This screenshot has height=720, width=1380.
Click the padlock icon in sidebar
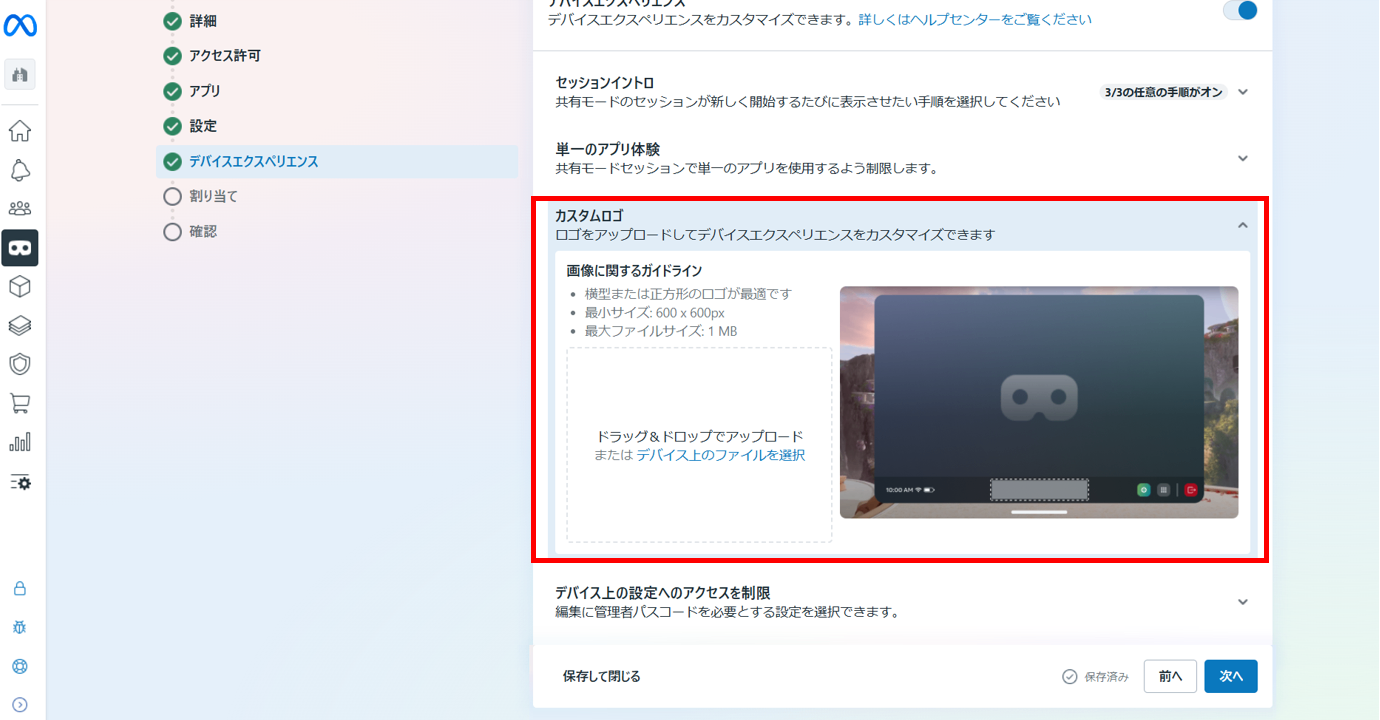20,589
